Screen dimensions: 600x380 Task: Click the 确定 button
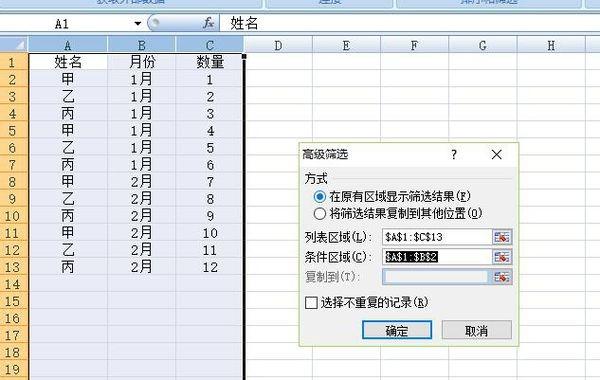pyautogui.click(x=397, y=330)
